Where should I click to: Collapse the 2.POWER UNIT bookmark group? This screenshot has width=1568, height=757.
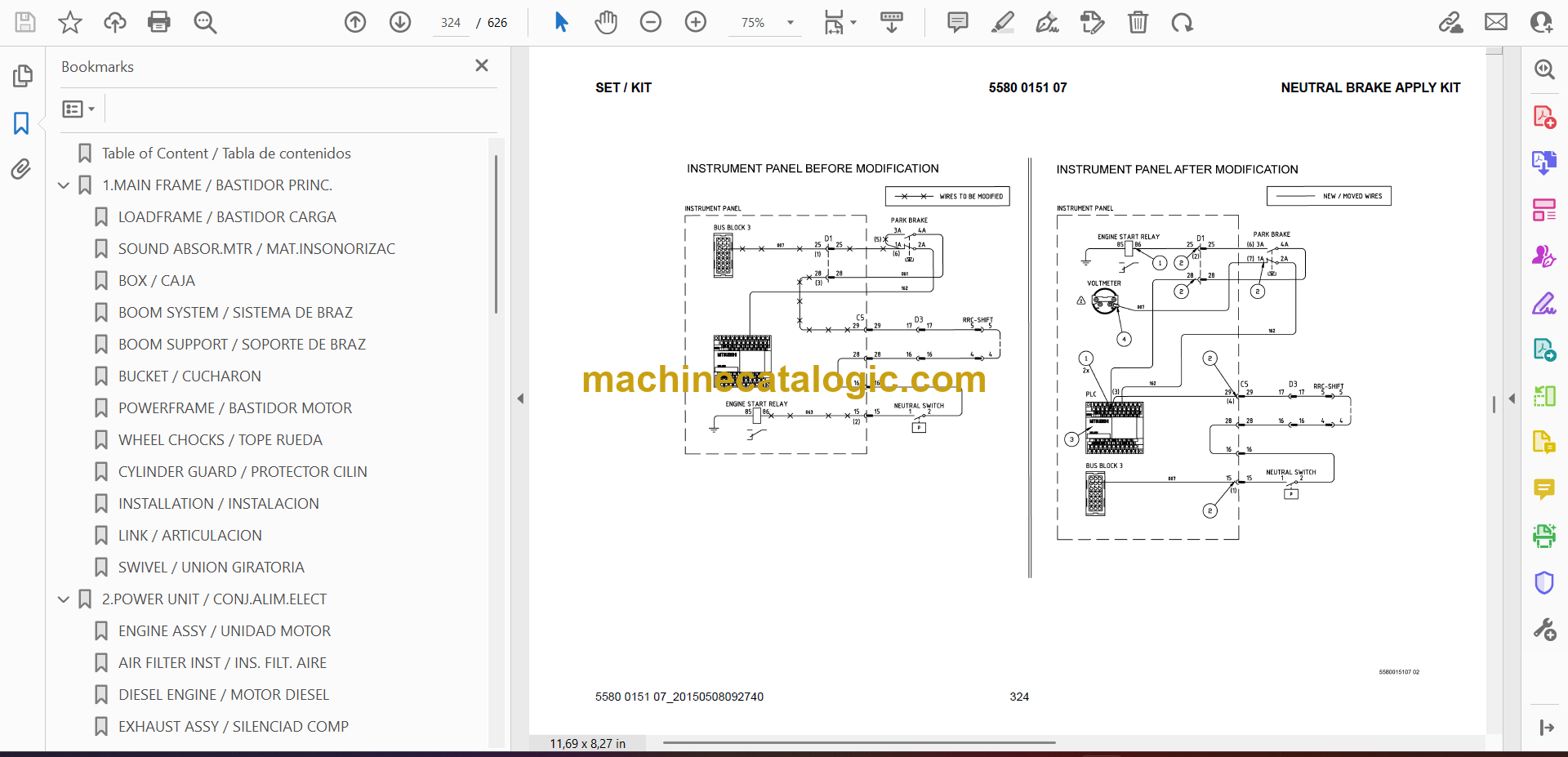pos(64,599)
